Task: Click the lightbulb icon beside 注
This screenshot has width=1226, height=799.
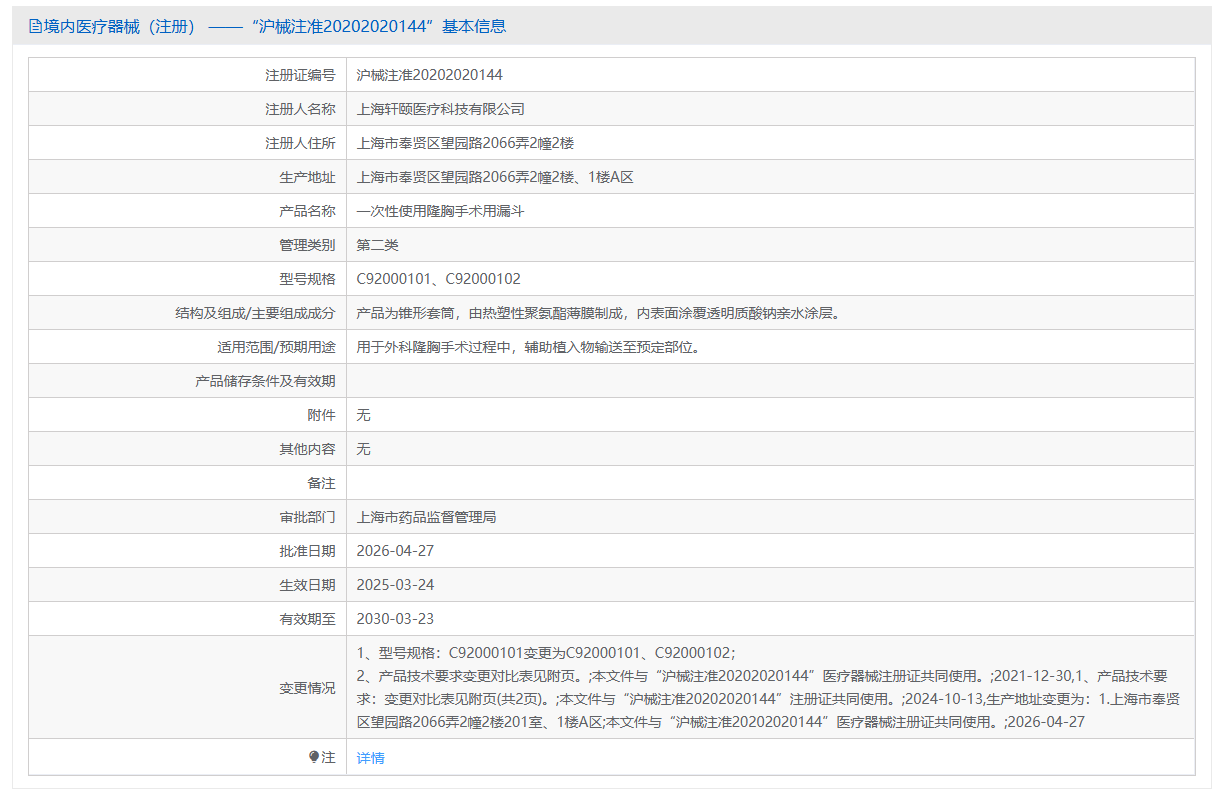Action: point(314,758)
